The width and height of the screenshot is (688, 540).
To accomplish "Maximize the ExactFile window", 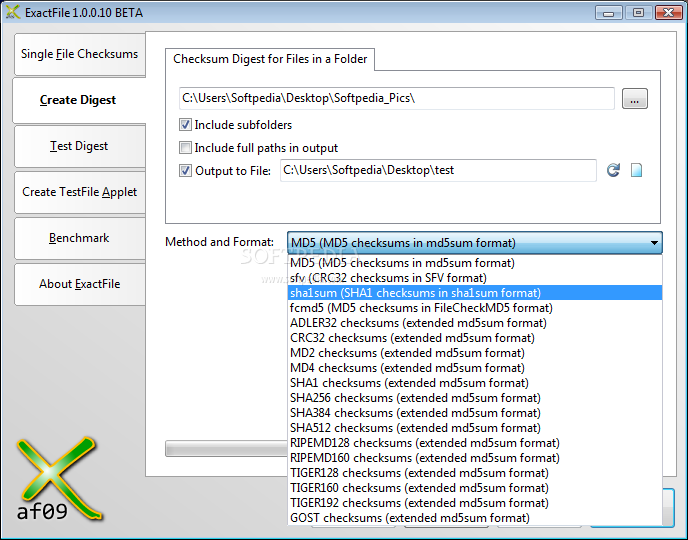I will [638, 12].
